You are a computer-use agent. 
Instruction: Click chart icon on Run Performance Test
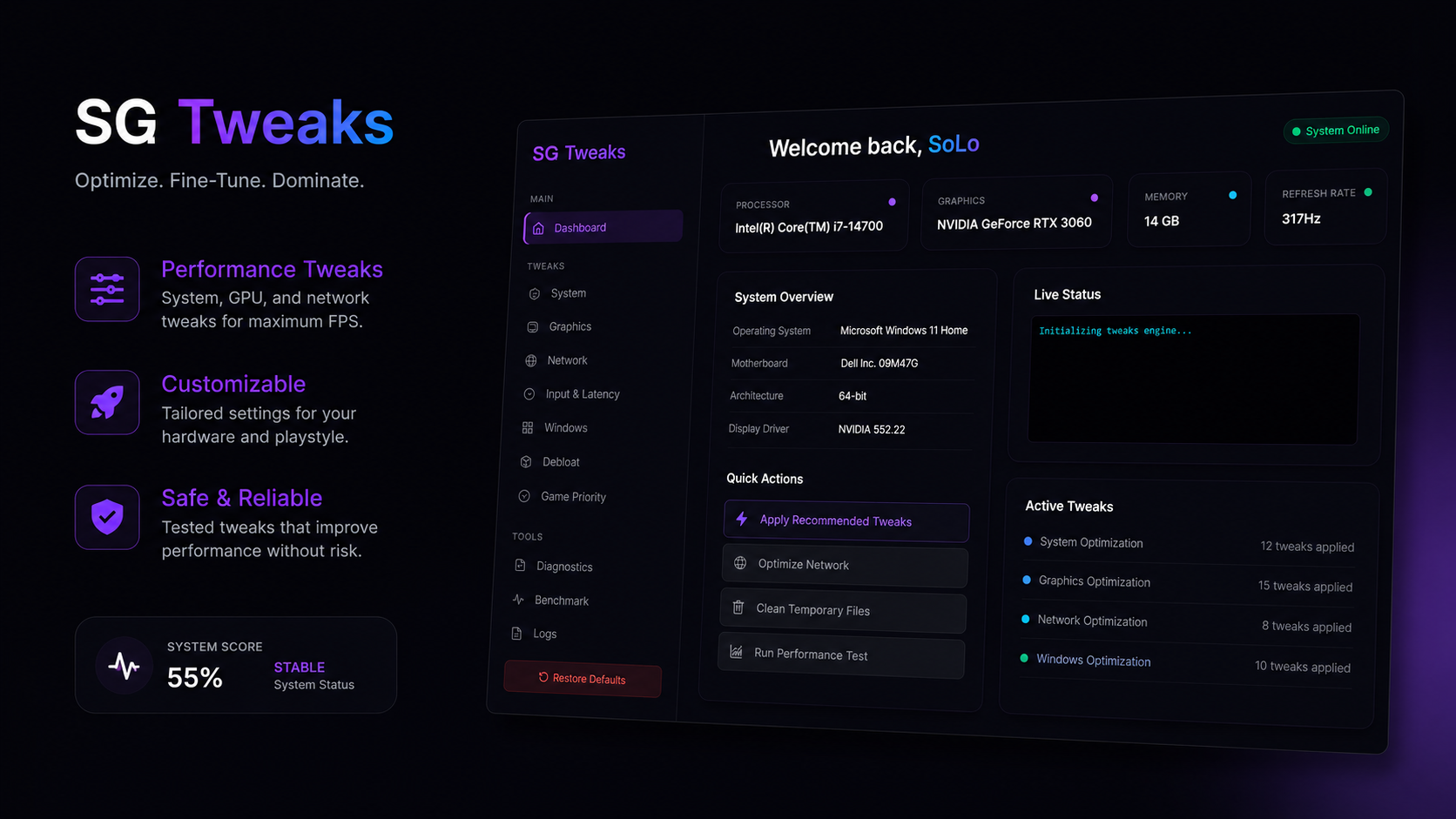737,652
